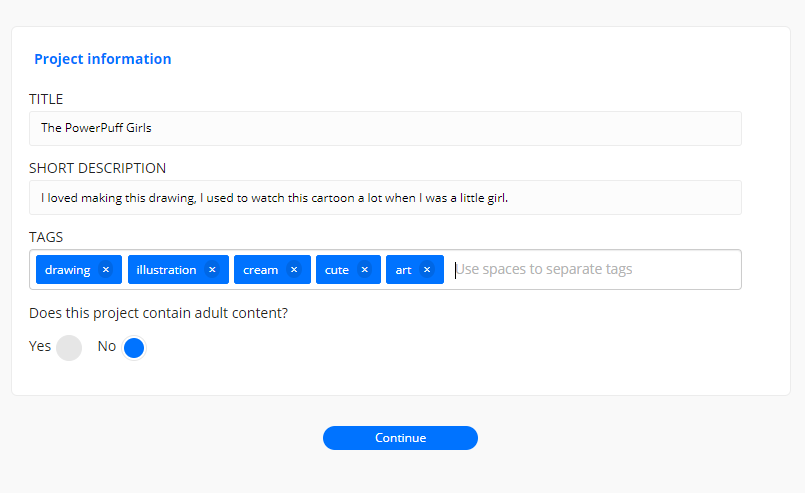This screenshot has width=805, height=493.
Task: Focus the Short Description field
Action: click(385, 198)
